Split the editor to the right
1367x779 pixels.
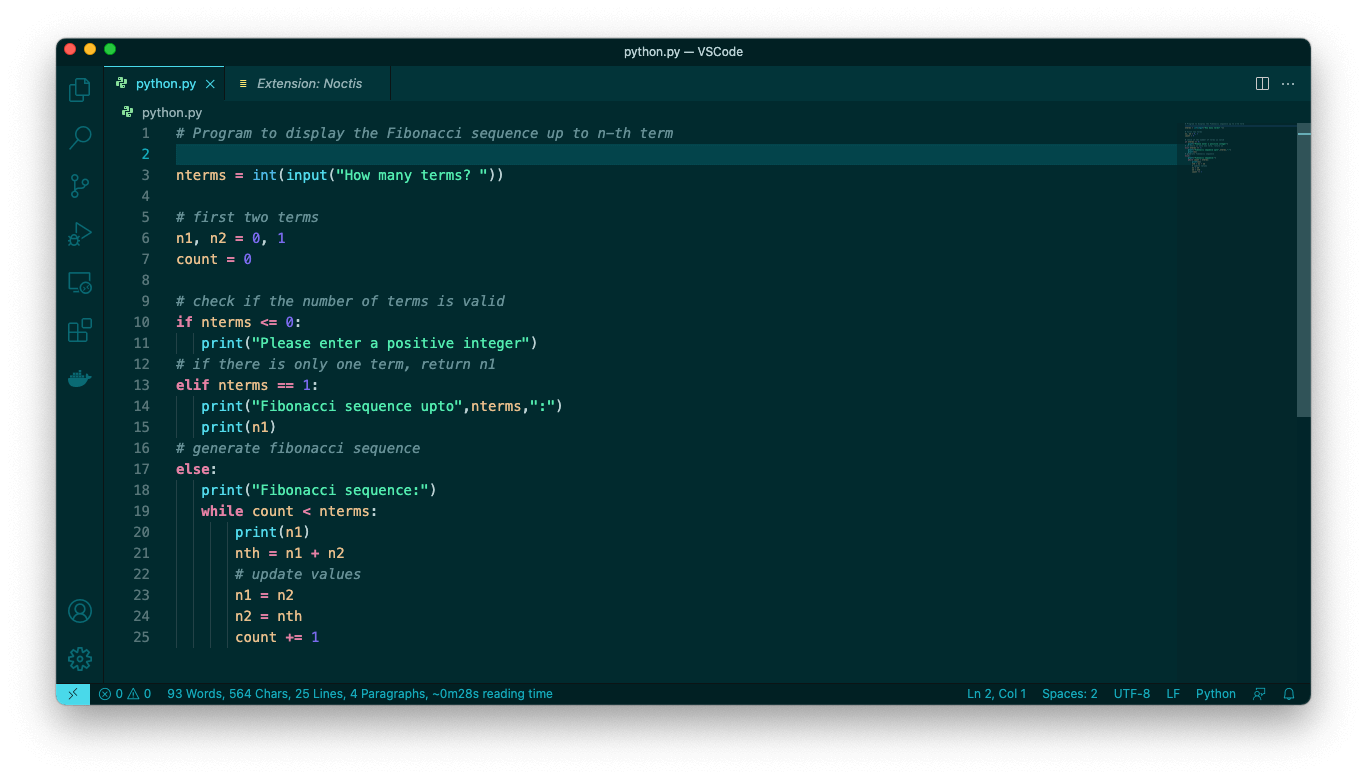coord(1262,84)
